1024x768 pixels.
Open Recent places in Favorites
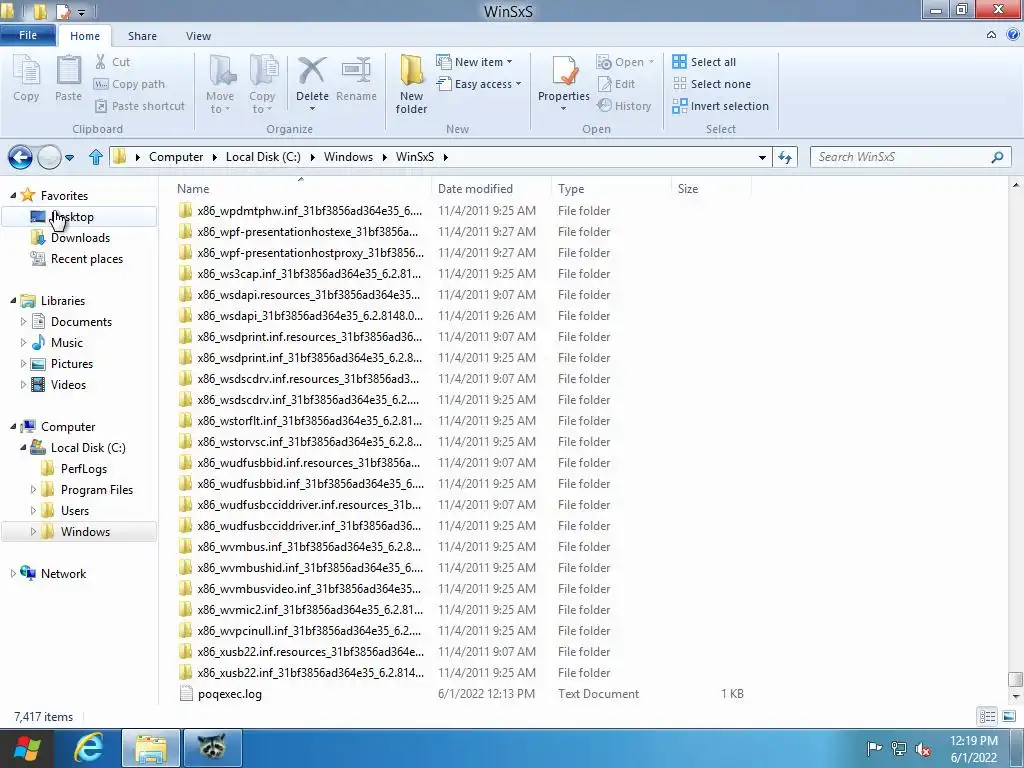pyautogui.click(x=86, y=259)
